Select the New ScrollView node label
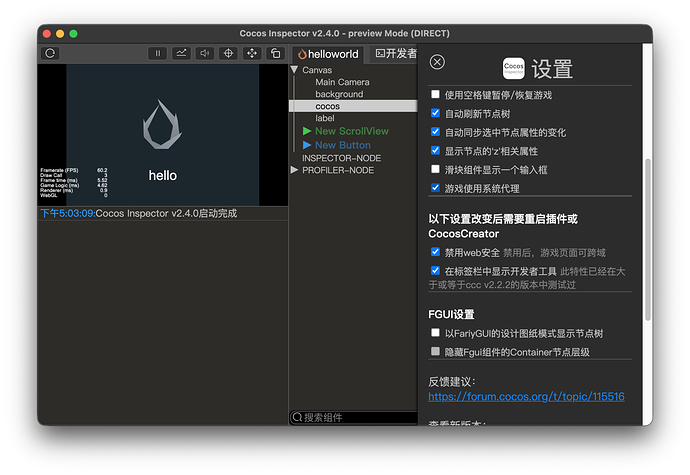This screenshot has width=690, height=475. pos(352,131)
